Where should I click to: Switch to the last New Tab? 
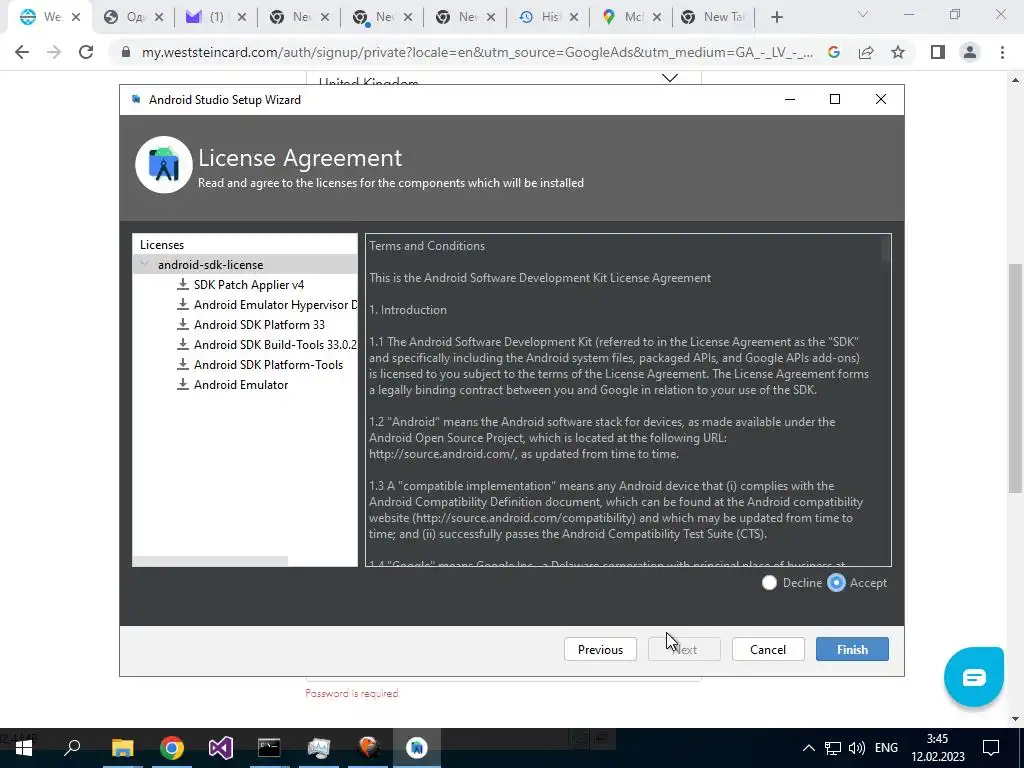point(713,17)
